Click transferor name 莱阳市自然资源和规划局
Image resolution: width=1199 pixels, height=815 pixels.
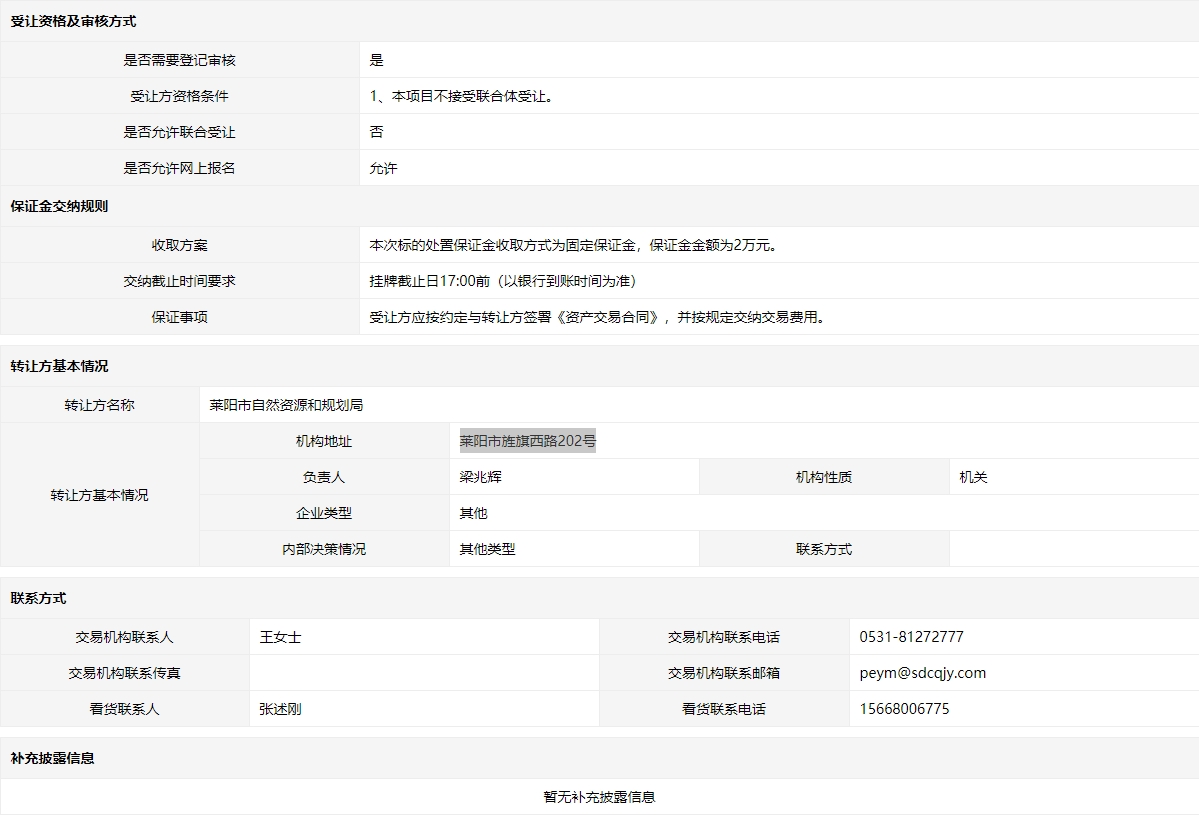[286, 405]
